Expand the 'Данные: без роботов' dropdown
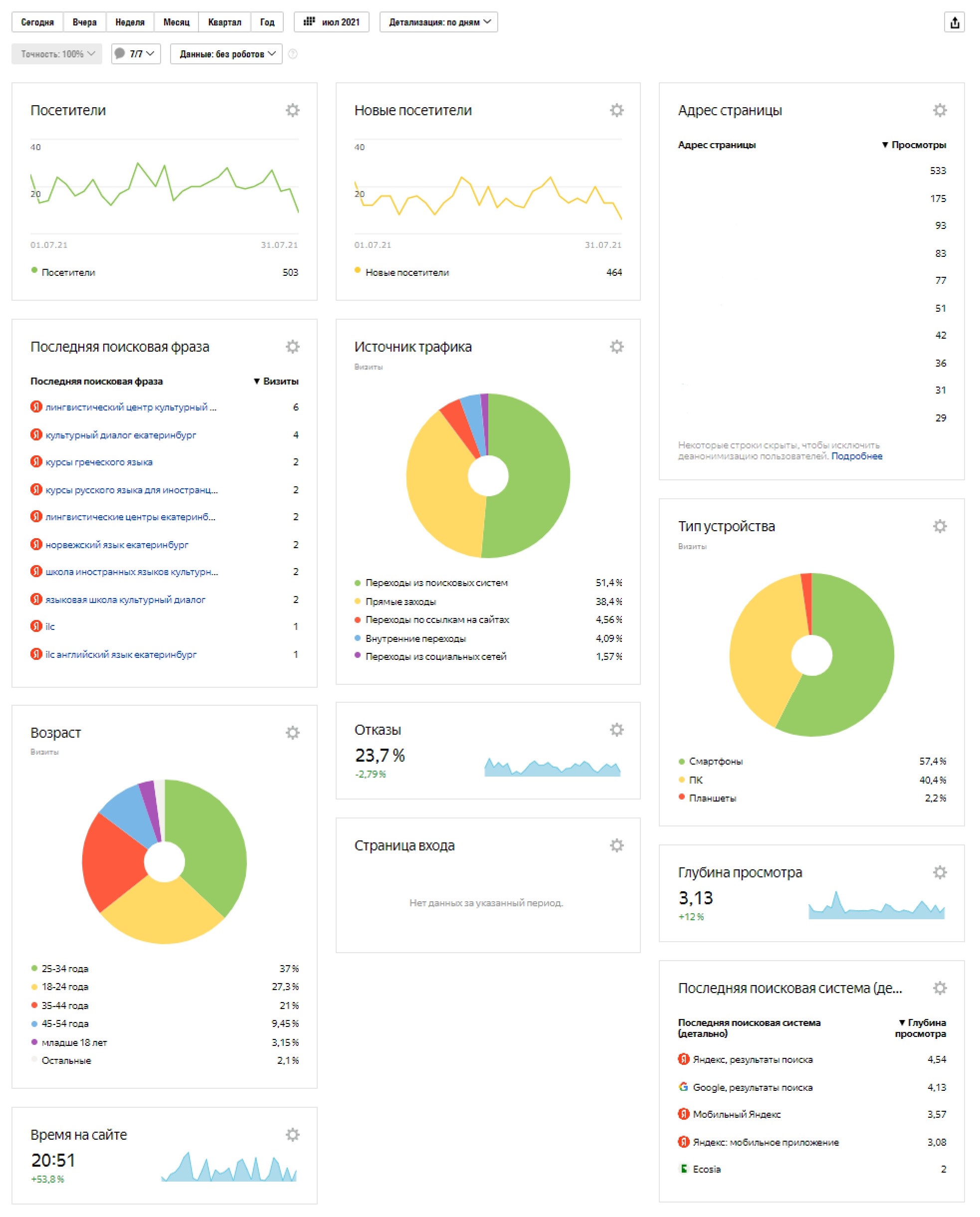Viewport: 980px width, 1217px height. [x=226, y=54]
